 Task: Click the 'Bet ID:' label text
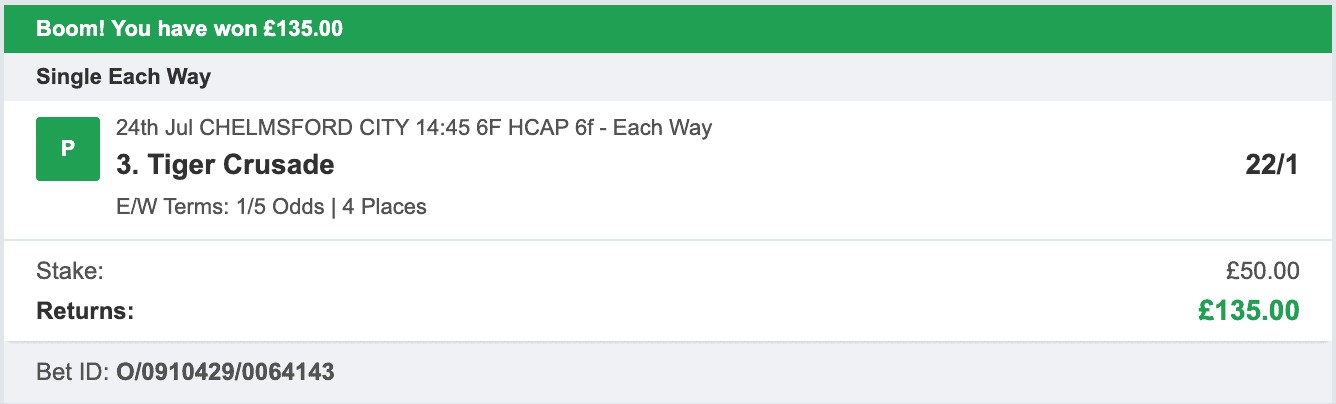73,373
